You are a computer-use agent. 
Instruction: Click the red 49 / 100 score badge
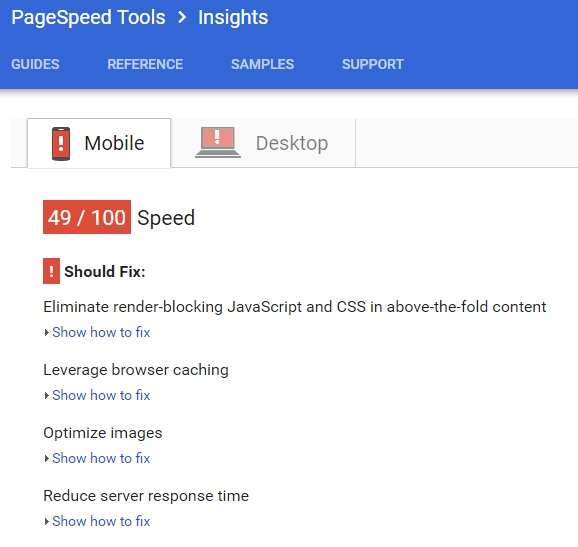pos(87,217)
